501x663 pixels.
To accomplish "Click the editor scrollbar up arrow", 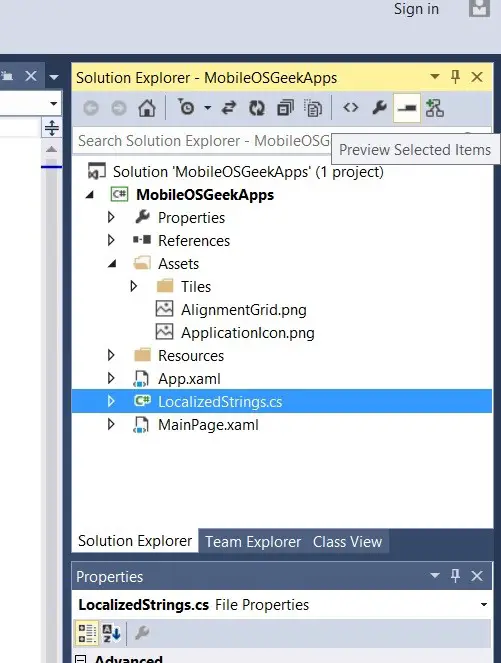I will coord(51,149).
